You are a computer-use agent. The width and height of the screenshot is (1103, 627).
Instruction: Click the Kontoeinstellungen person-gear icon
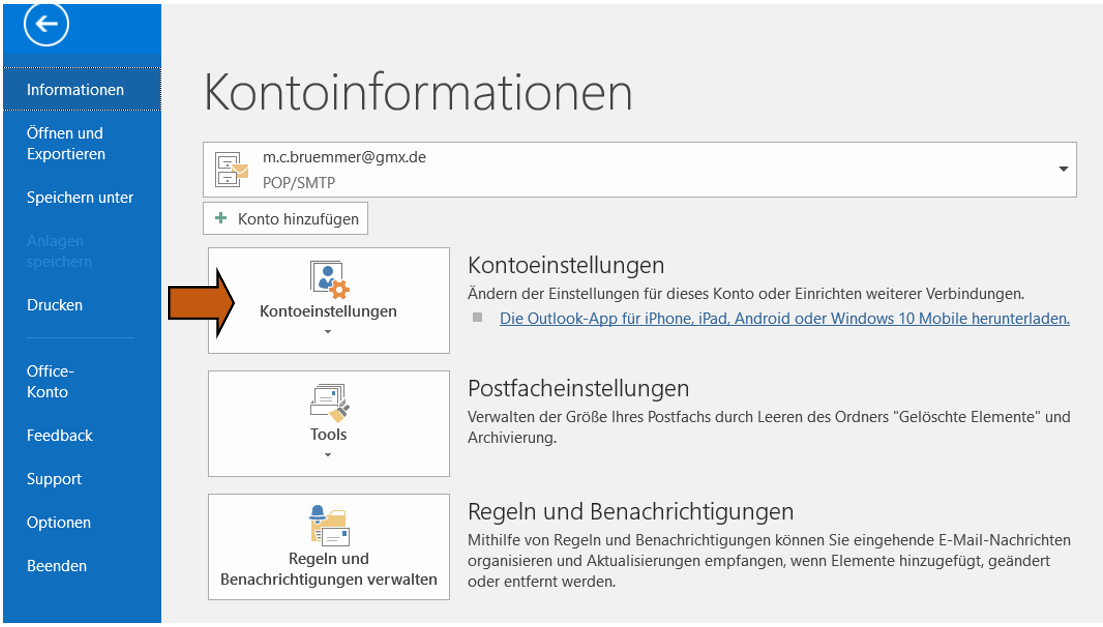(x=329, y=279)
